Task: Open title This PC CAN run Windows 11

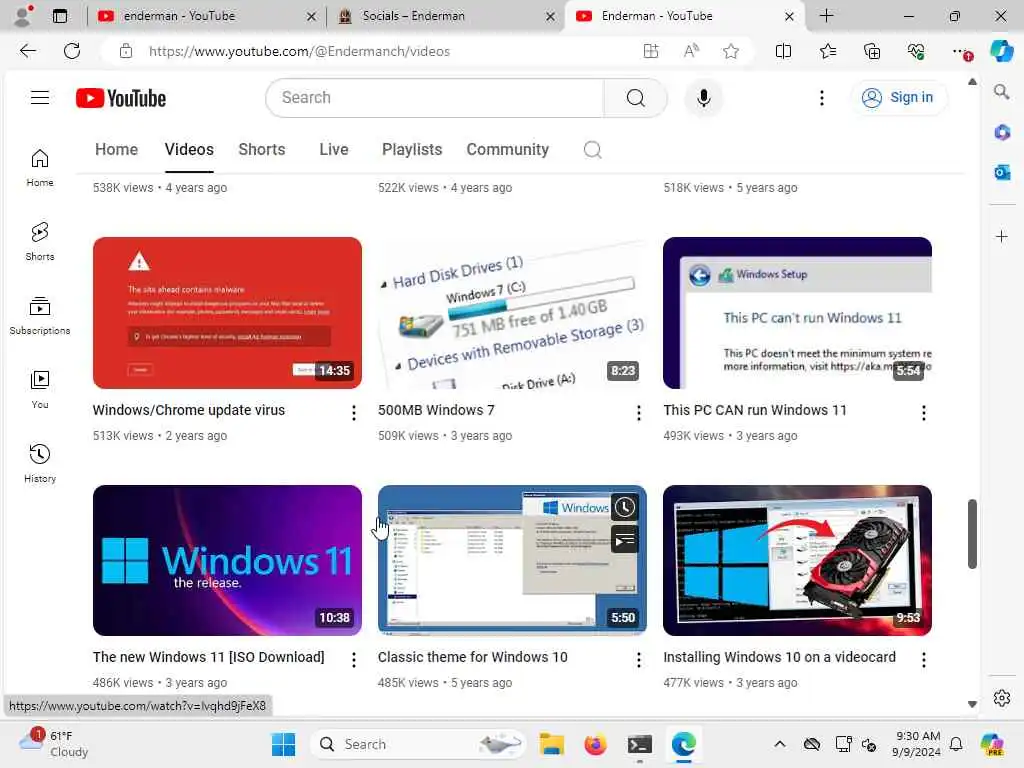Action: 755,410
